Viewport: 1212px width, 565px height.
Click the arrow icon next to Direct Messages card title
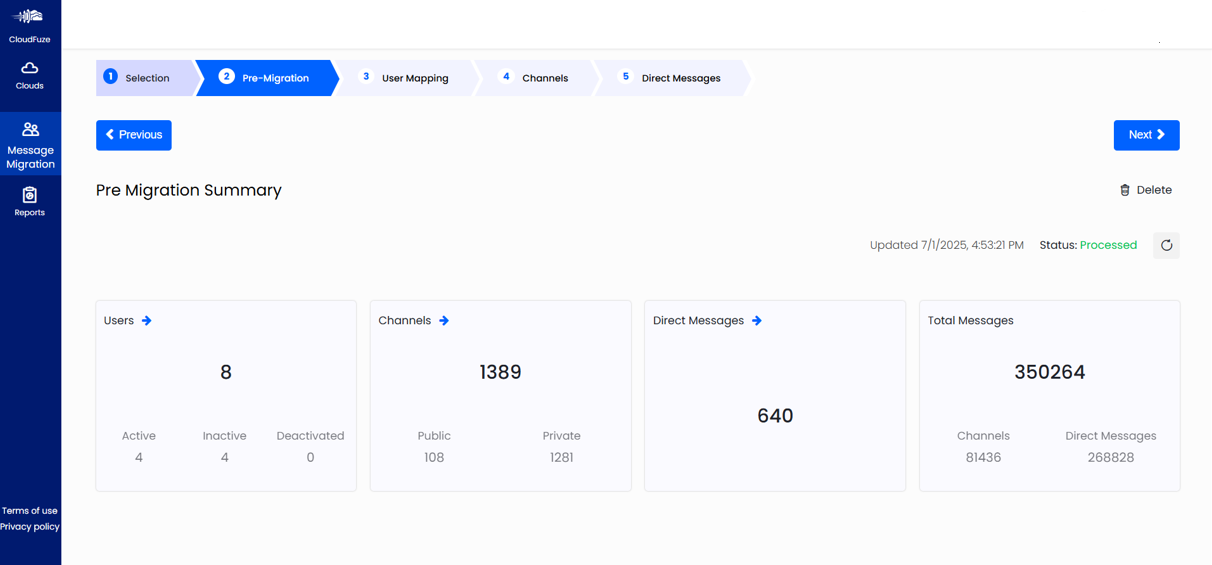[757, 321]
